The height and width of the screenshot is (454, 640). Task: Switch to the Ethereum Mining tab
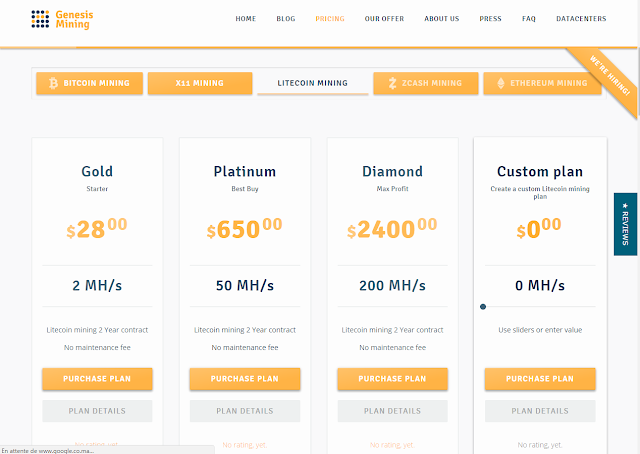tap(542, 83)
